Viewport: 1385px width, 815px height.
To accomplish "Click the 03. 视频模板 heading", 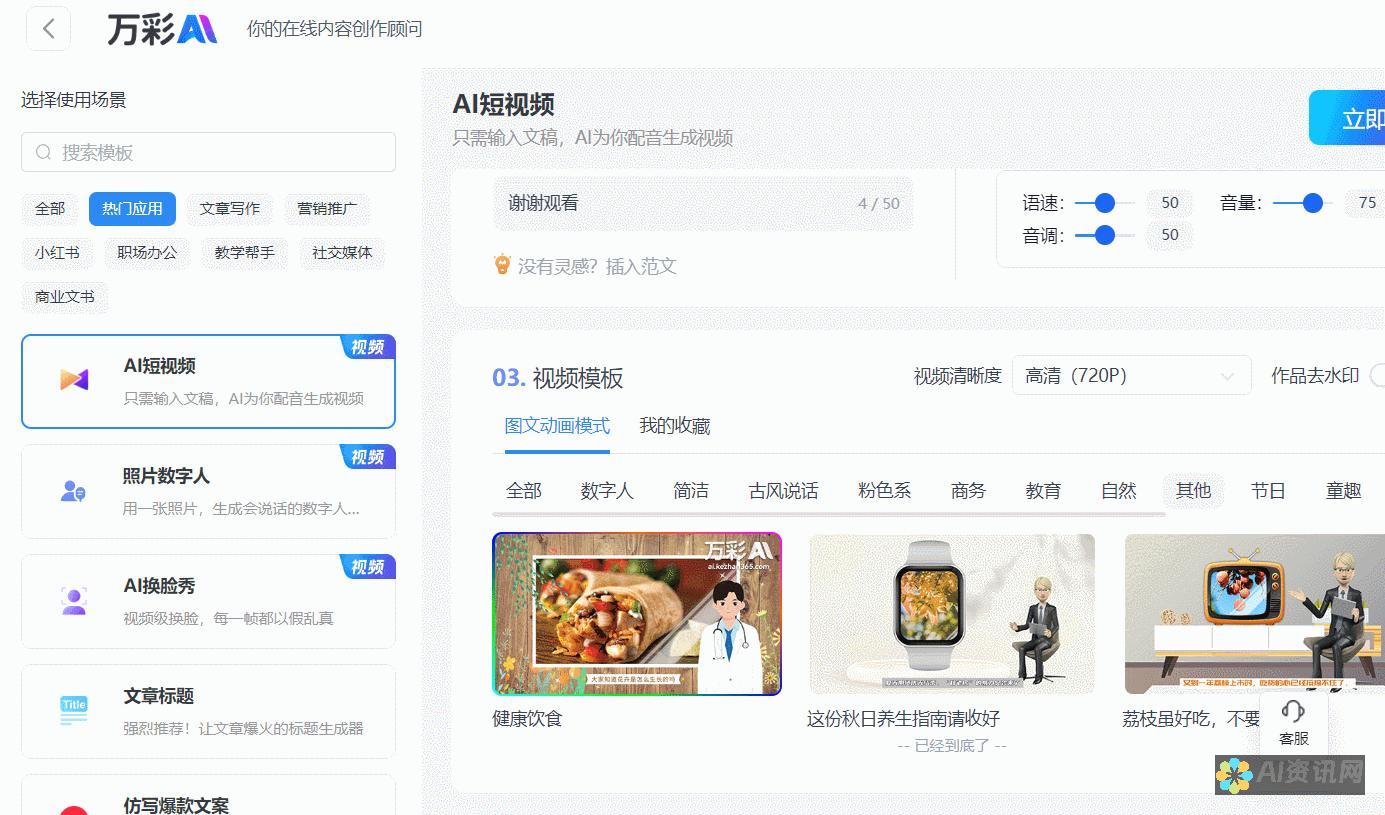I will [x=558, y=378].
